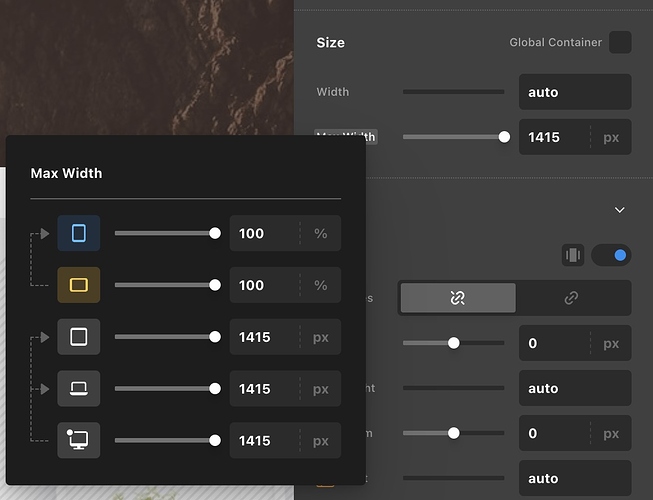Viewport: 653px width, 500px height.
Task: Click the Width label in Size panel
Action: [333, 92]
